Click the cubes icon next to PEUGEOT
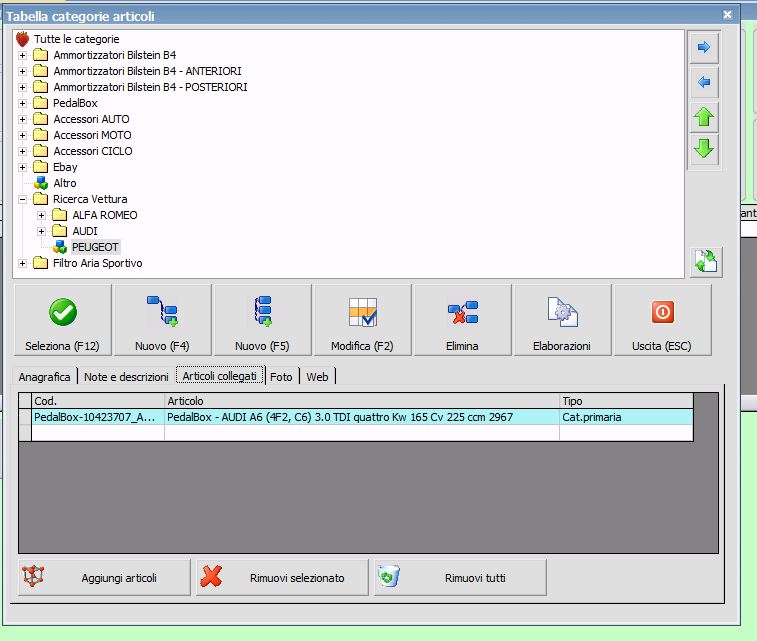Viewport: 757px width, 641px height. (60, 247)
